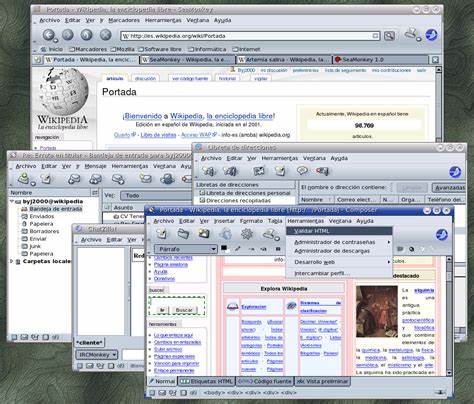Screen dimensions: 474x404
Task: Open Mensaje menu in mail window
Action: coord(95,166)
